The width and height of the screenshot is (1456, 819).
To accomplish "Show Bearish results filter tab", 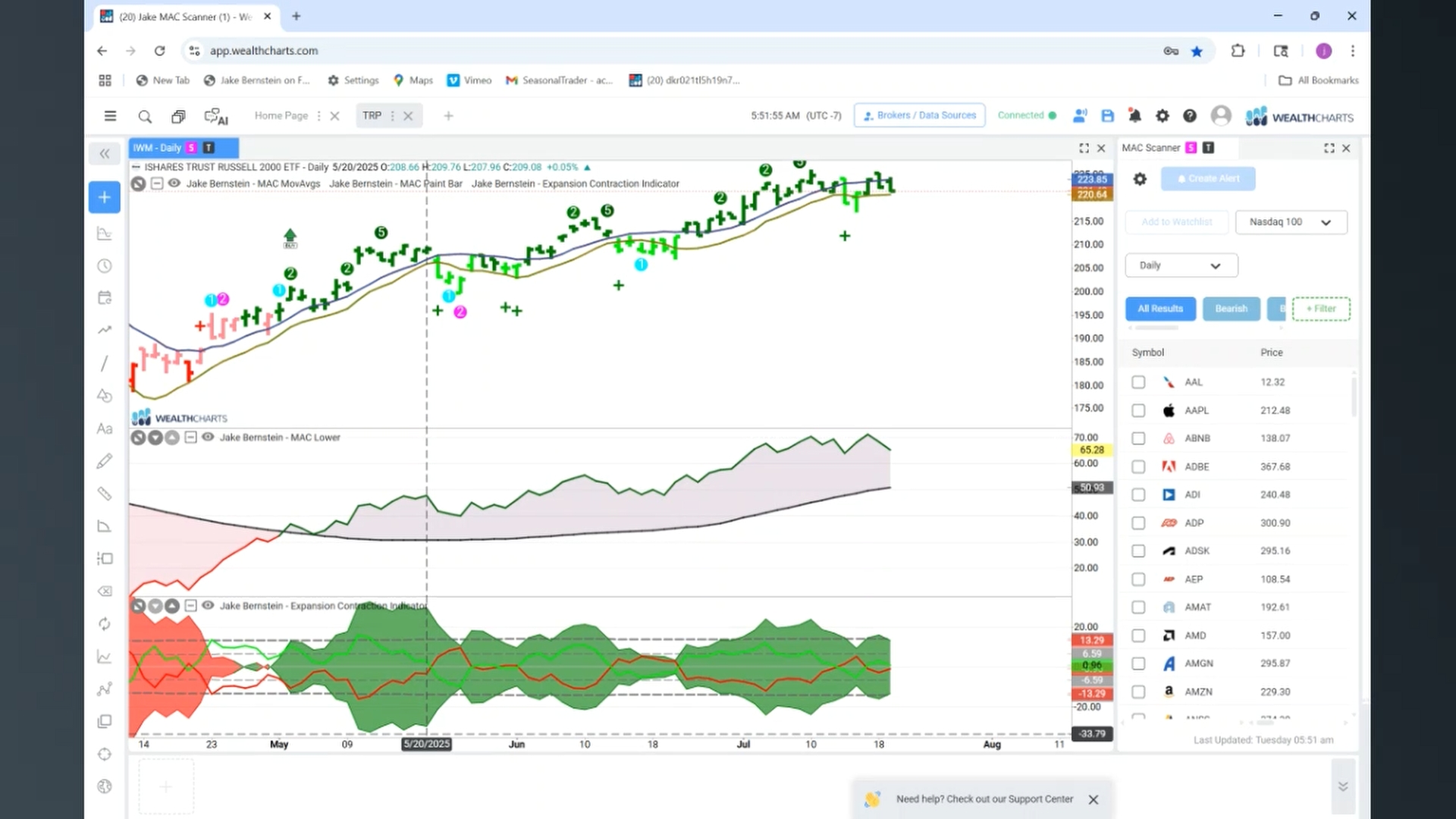I will tap(1231, 309).
